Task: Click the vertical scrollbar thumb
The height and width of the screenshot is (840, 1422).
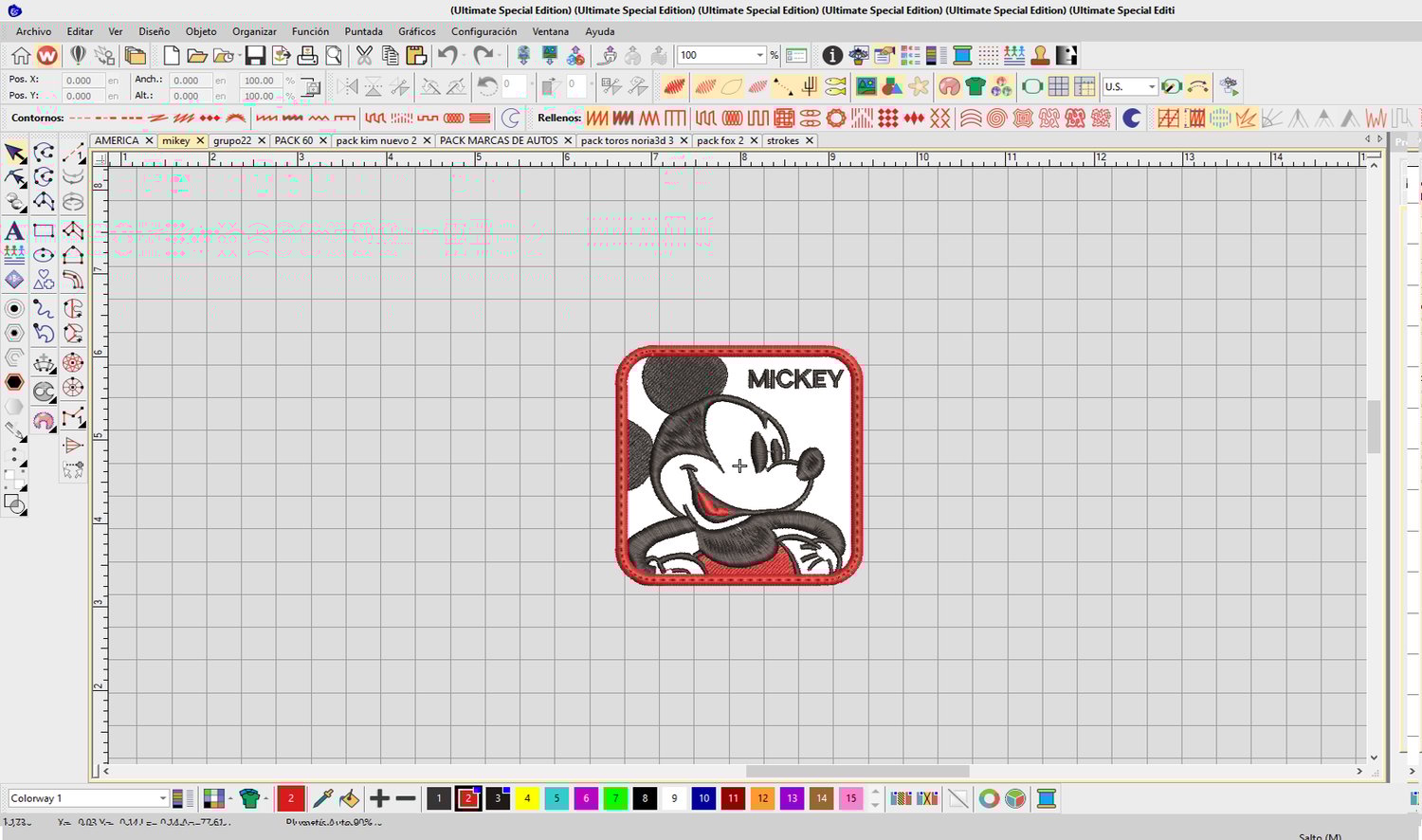Action: pyautogui.click(x=1374, y=427)
